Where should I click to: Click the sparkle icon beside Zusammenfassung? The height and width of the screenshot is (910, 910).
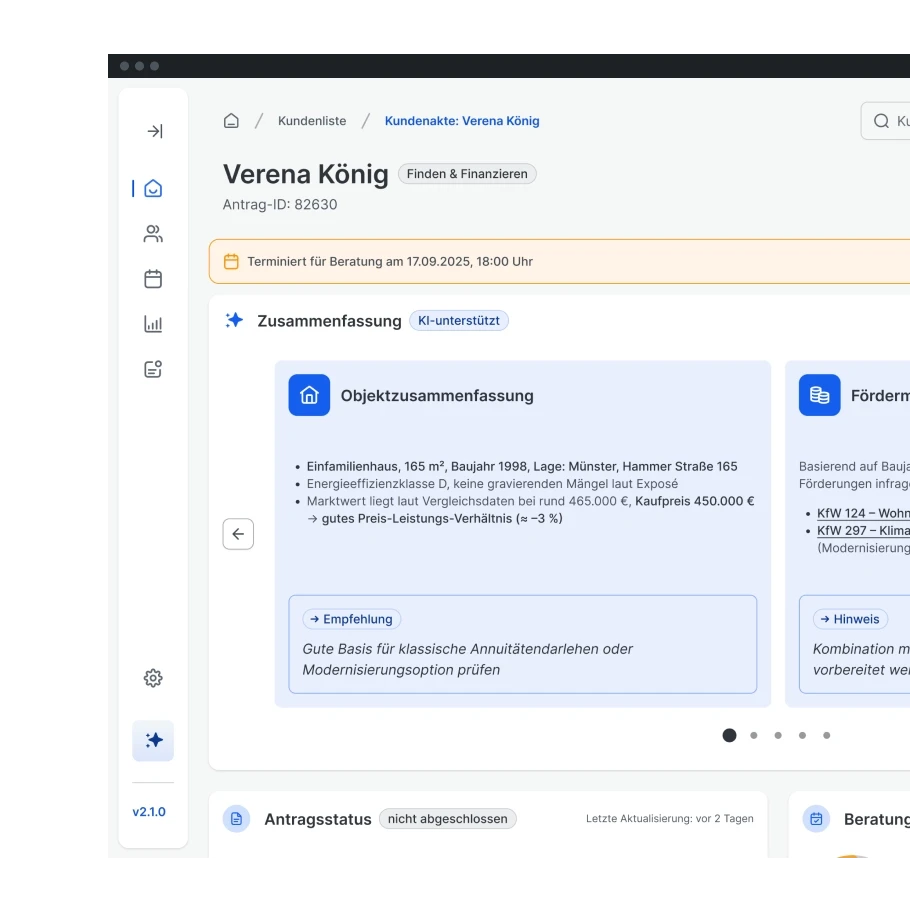click(x=234, y=319)
